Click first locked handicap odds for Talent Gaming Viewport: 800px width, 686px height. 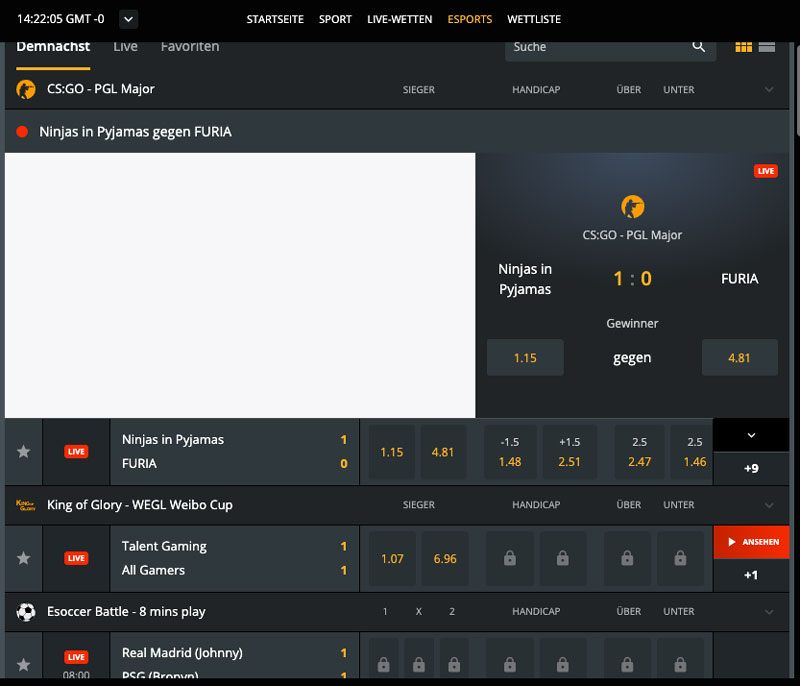point(510,558)
